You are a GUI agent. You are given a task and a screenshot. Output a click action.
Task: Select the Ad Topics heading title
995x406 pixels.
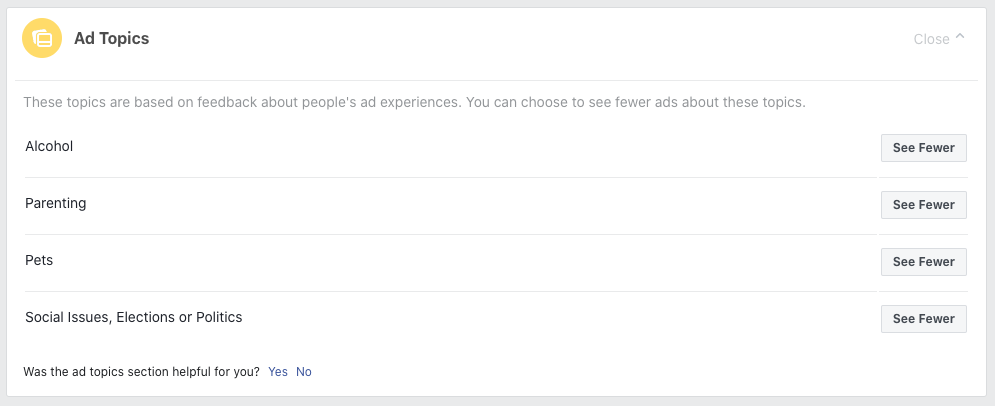pos(112,39)
